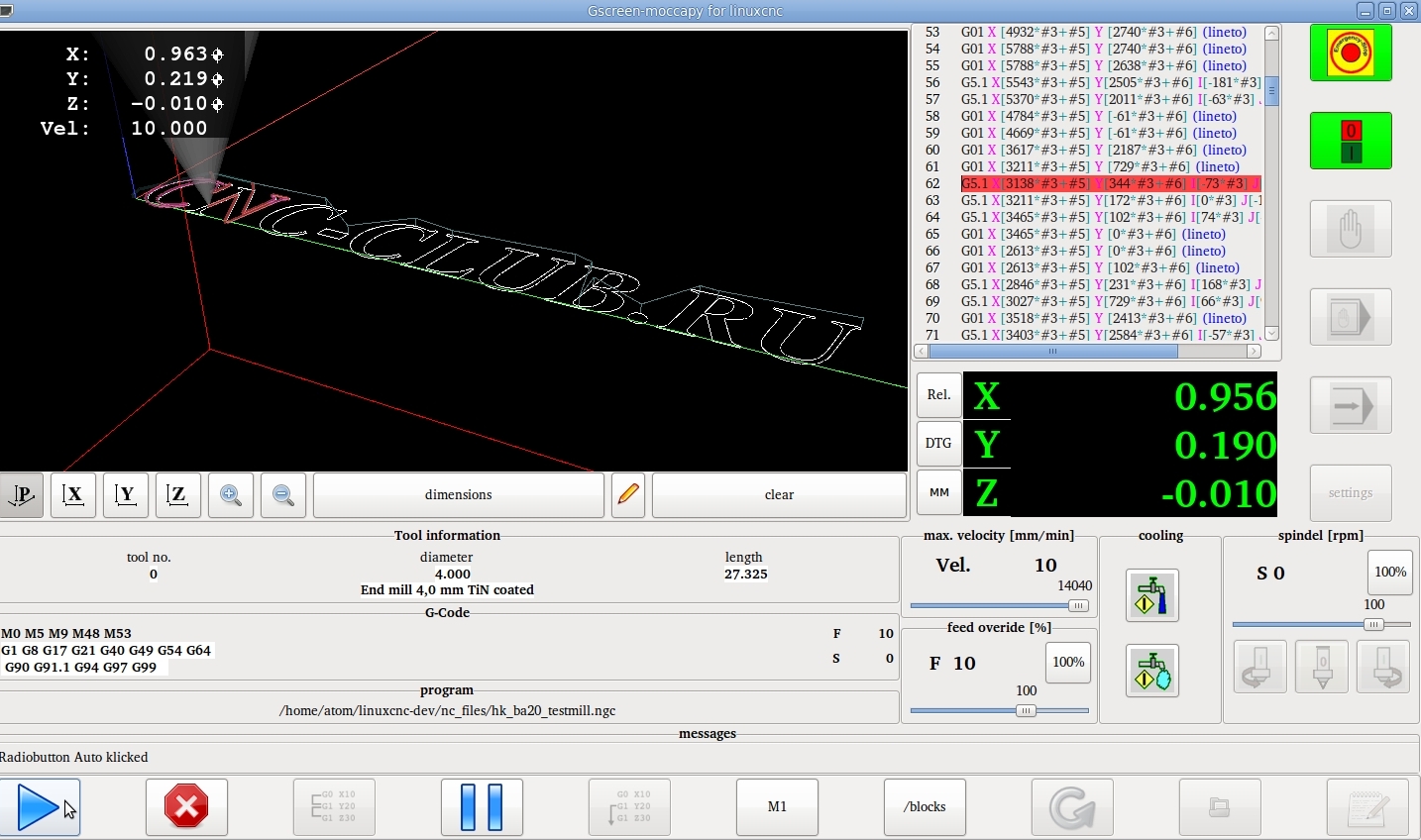Click G-code list scroll down arrow
The width and height of the screenshot is (1421, 840).
[x=1272, y=334]
